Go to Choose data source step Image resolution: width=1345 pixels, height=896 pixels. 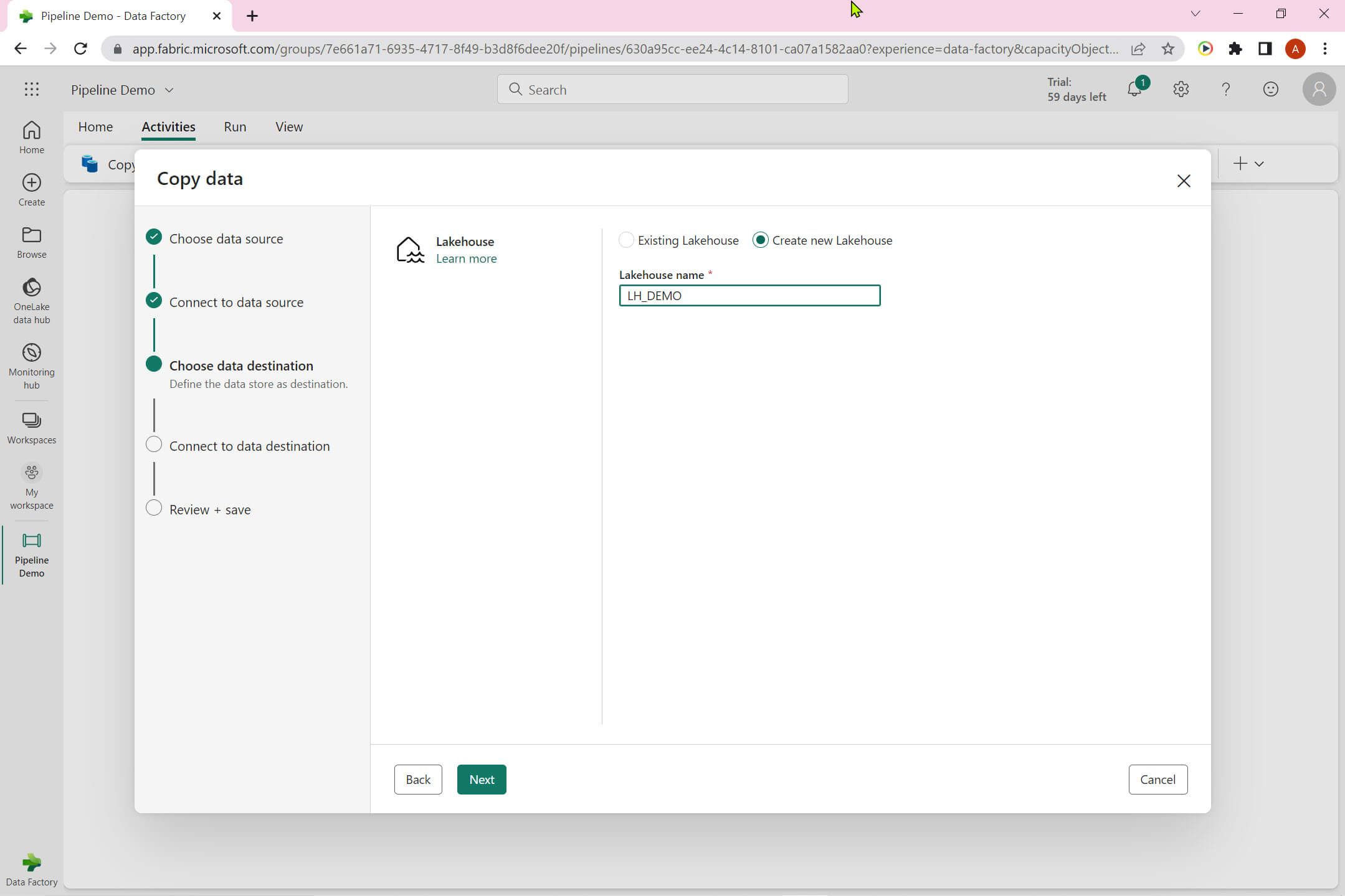pyautogui.click(x=226, y=238)
